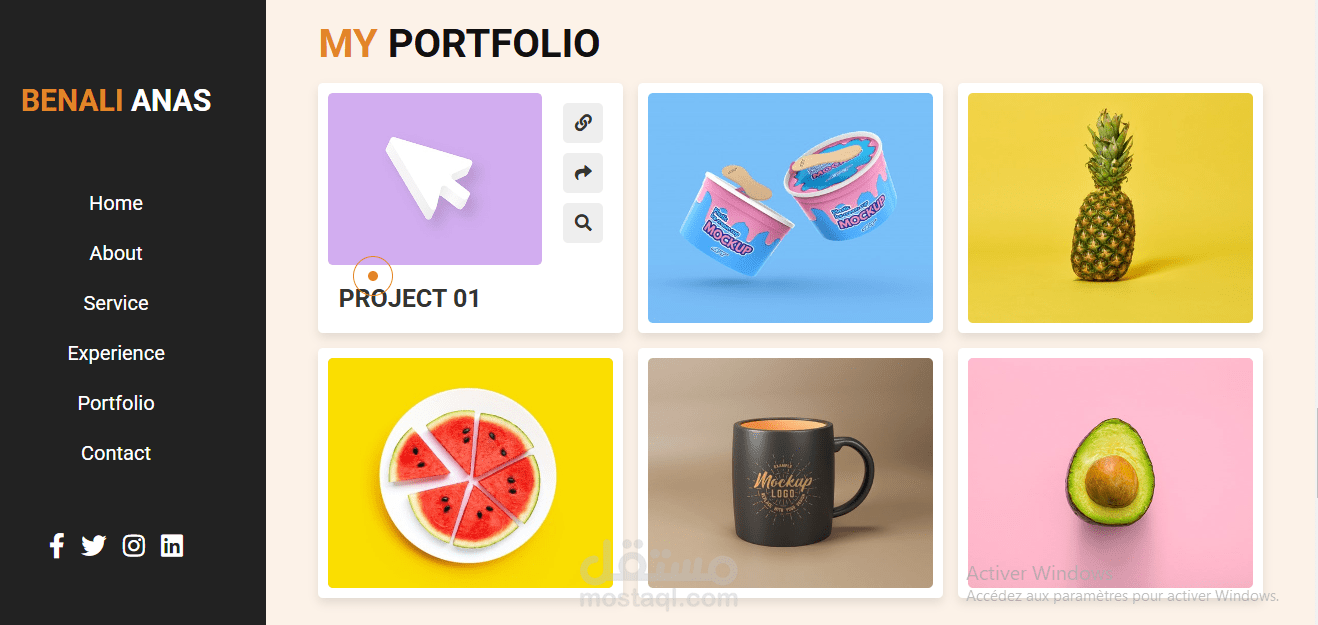This screenshot has height=625, width=1318.
Task: Open the Contact menu link
Action: [116, 453]
